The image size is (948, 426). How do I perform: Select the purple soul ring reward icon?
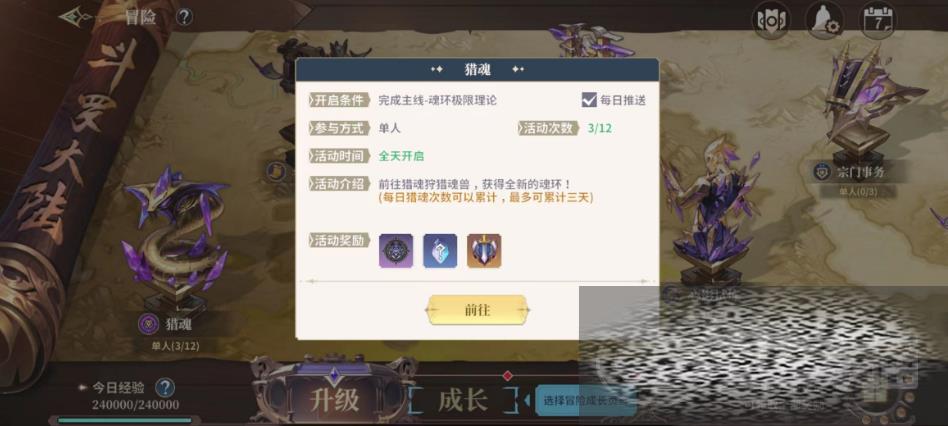(396, 251)
